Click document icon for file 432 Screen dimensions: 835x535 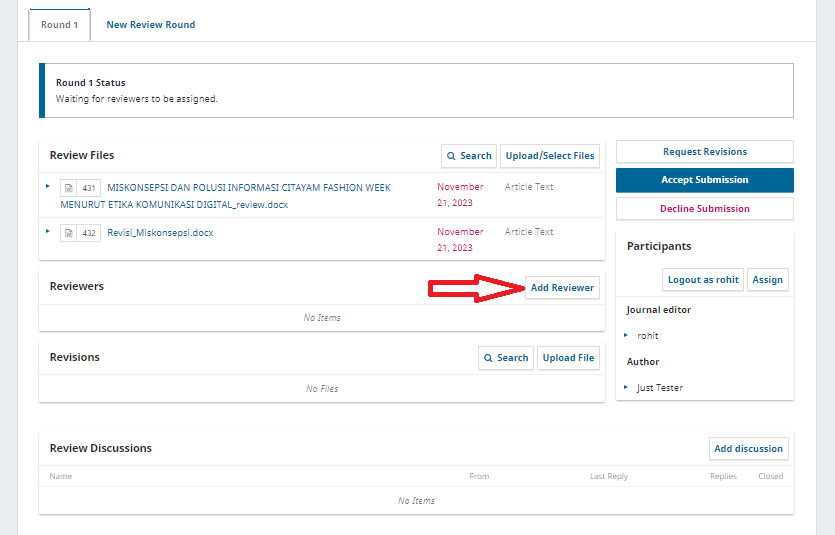[69, 233]
